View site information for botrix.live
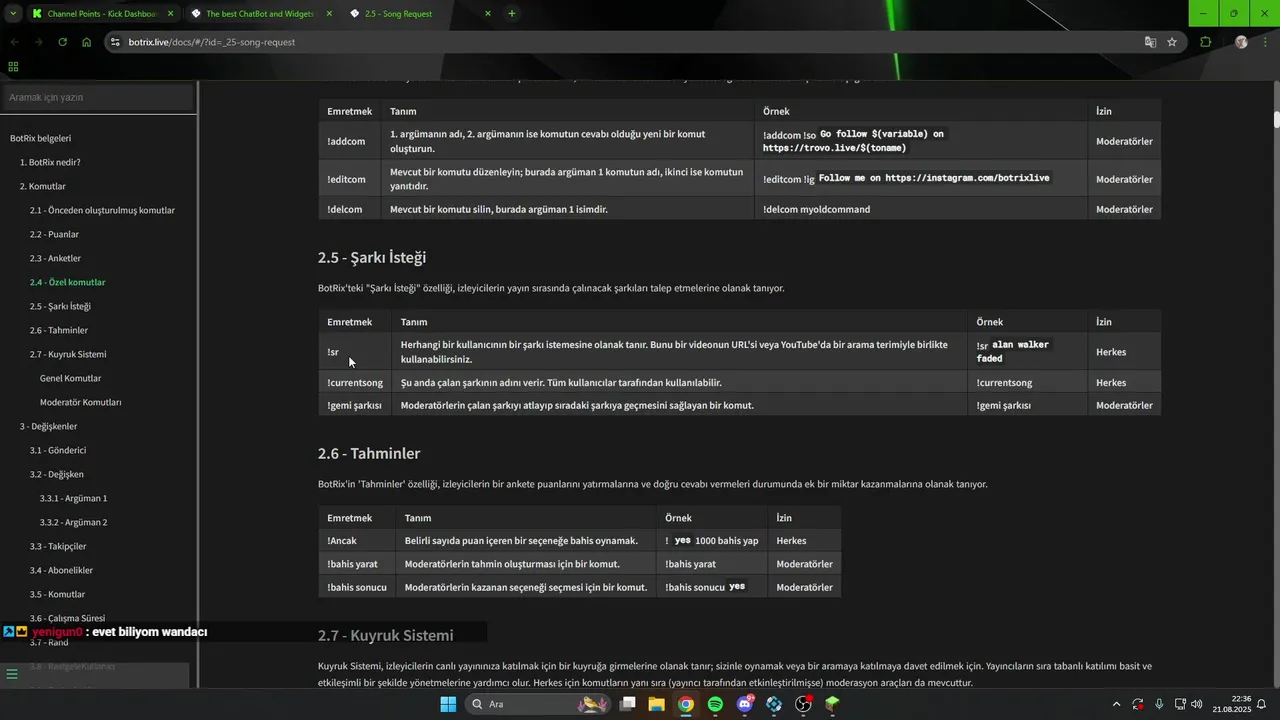 (115, 42)
